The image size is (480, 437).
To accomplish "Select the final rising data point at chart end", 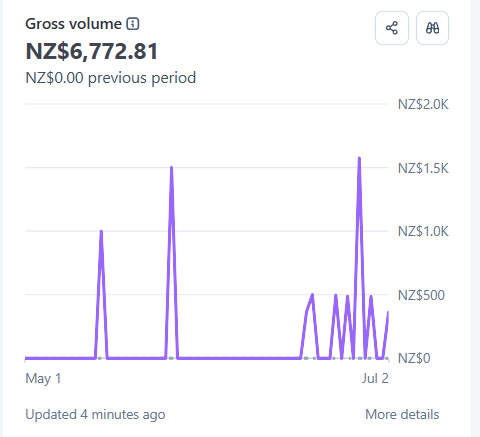I will coord(388,312).
